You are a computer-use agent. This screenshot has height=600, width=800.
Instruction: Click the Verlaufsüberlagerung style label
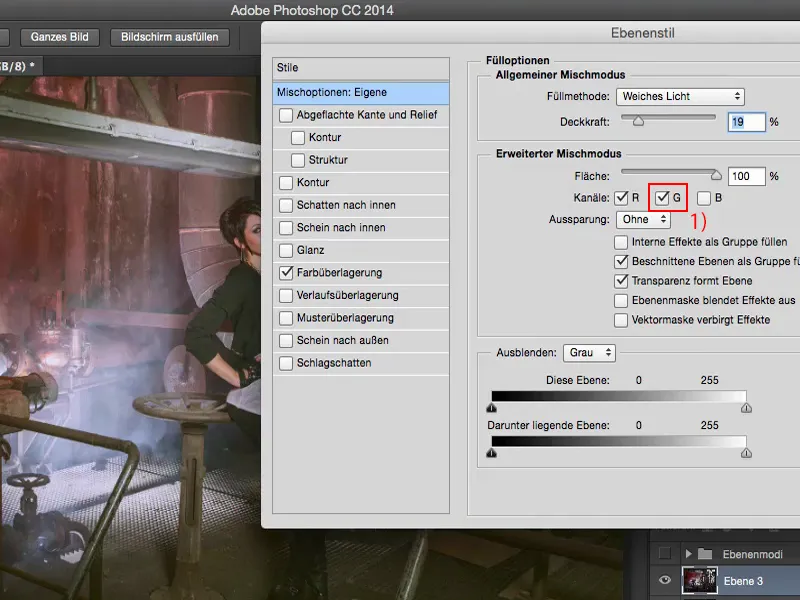click(347, 295)
